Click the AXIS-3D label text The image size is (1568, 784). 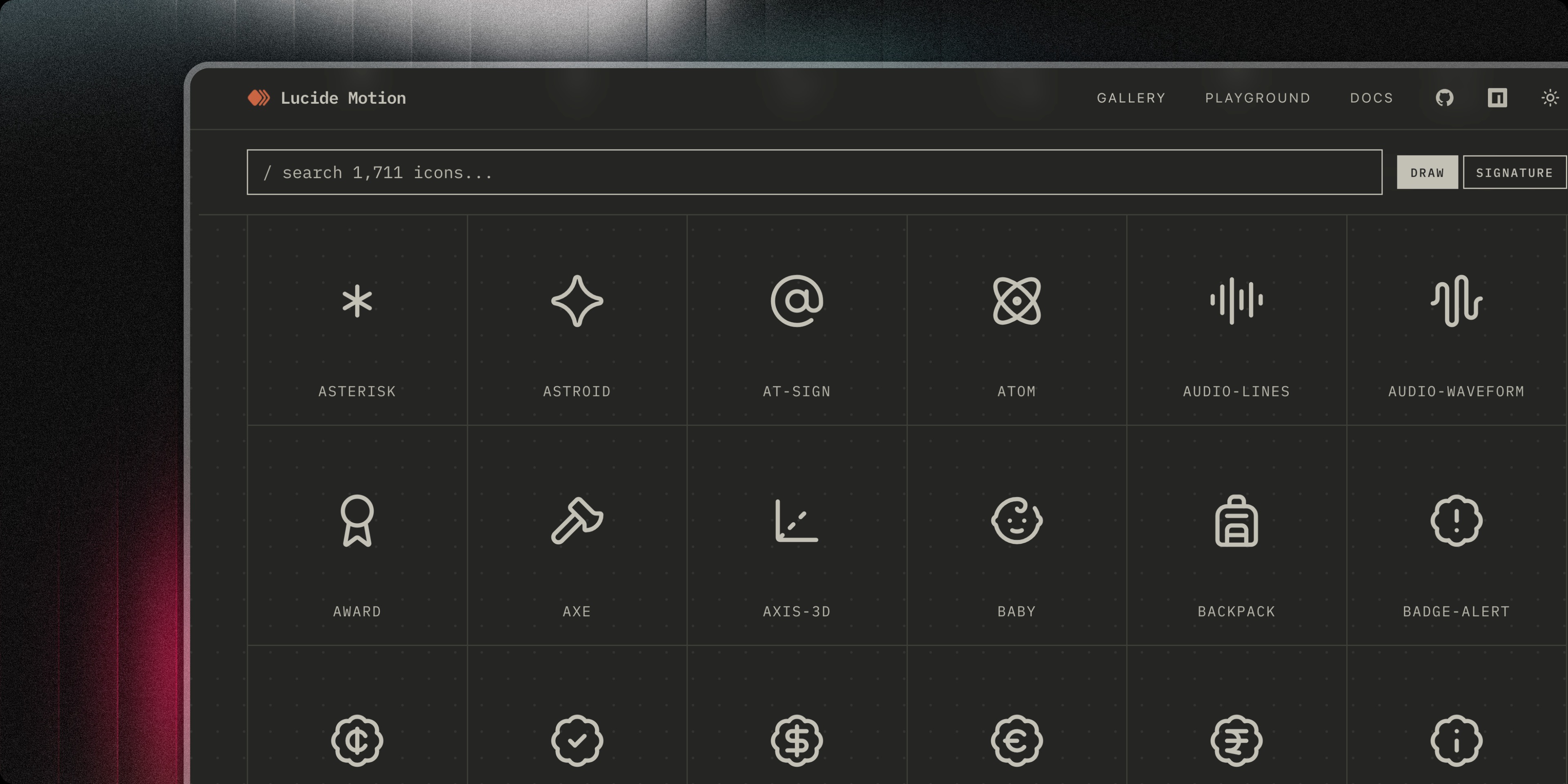pyautogui.click(x=797, y=612)
